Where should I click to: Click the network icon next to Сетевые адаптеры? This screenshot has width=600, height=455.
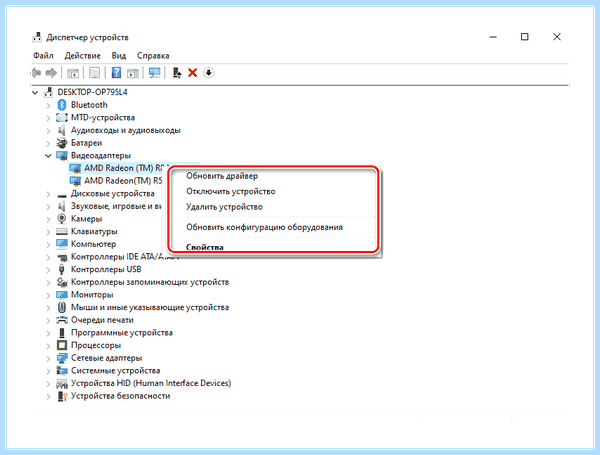62,358
